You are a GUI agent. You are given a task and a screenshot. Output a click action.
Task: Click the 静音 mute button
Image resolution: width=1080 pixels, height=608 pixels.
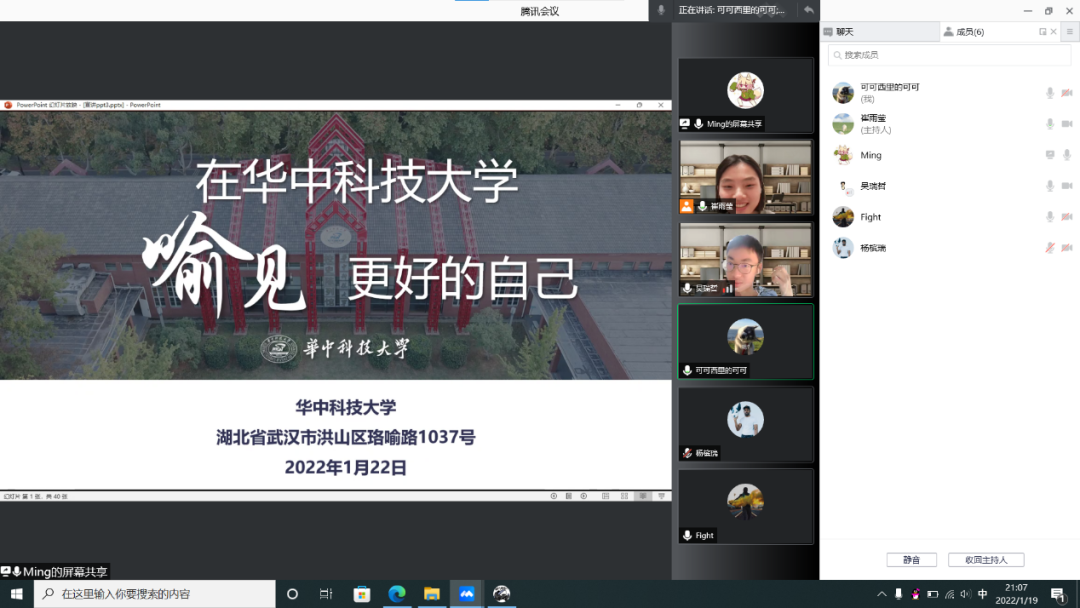[911, 560]
